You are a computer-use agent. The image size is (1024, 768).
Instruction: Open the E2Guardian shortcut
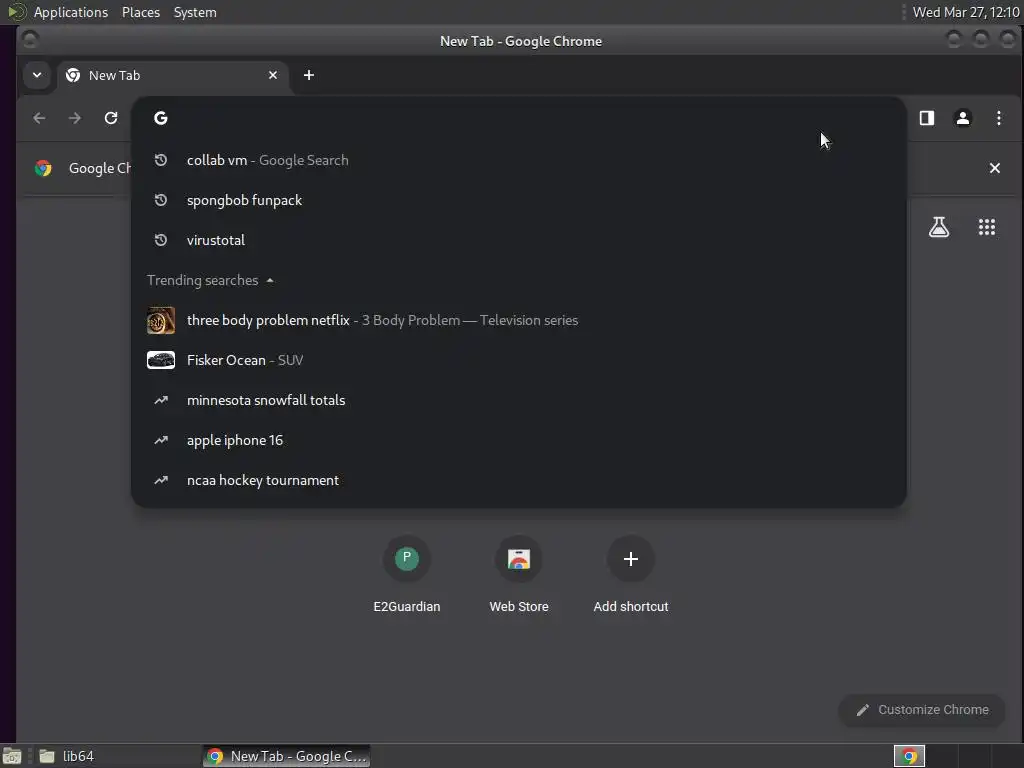(406, 575)
